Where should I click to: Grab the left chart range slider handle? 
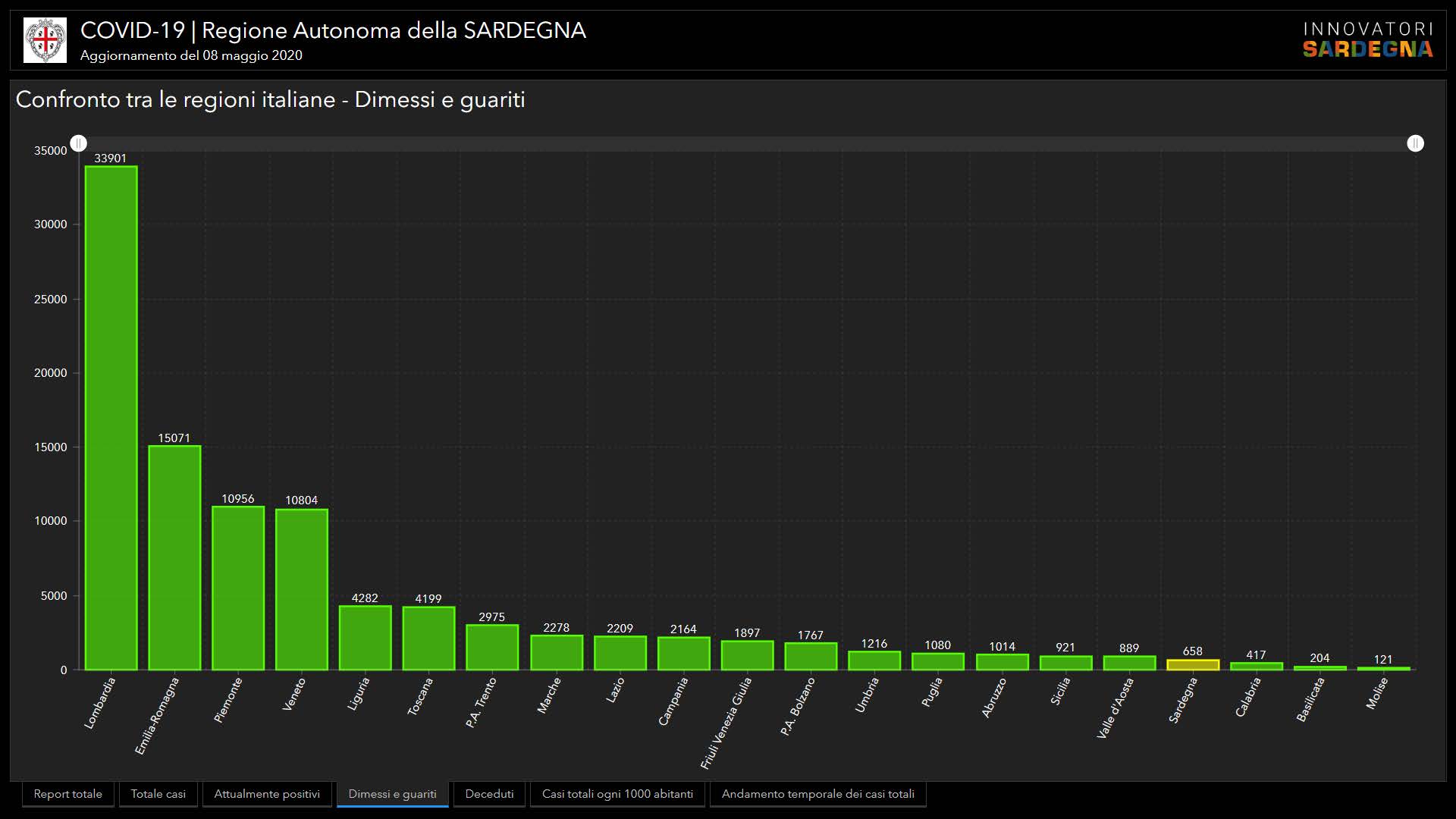(x=79, y=143)
